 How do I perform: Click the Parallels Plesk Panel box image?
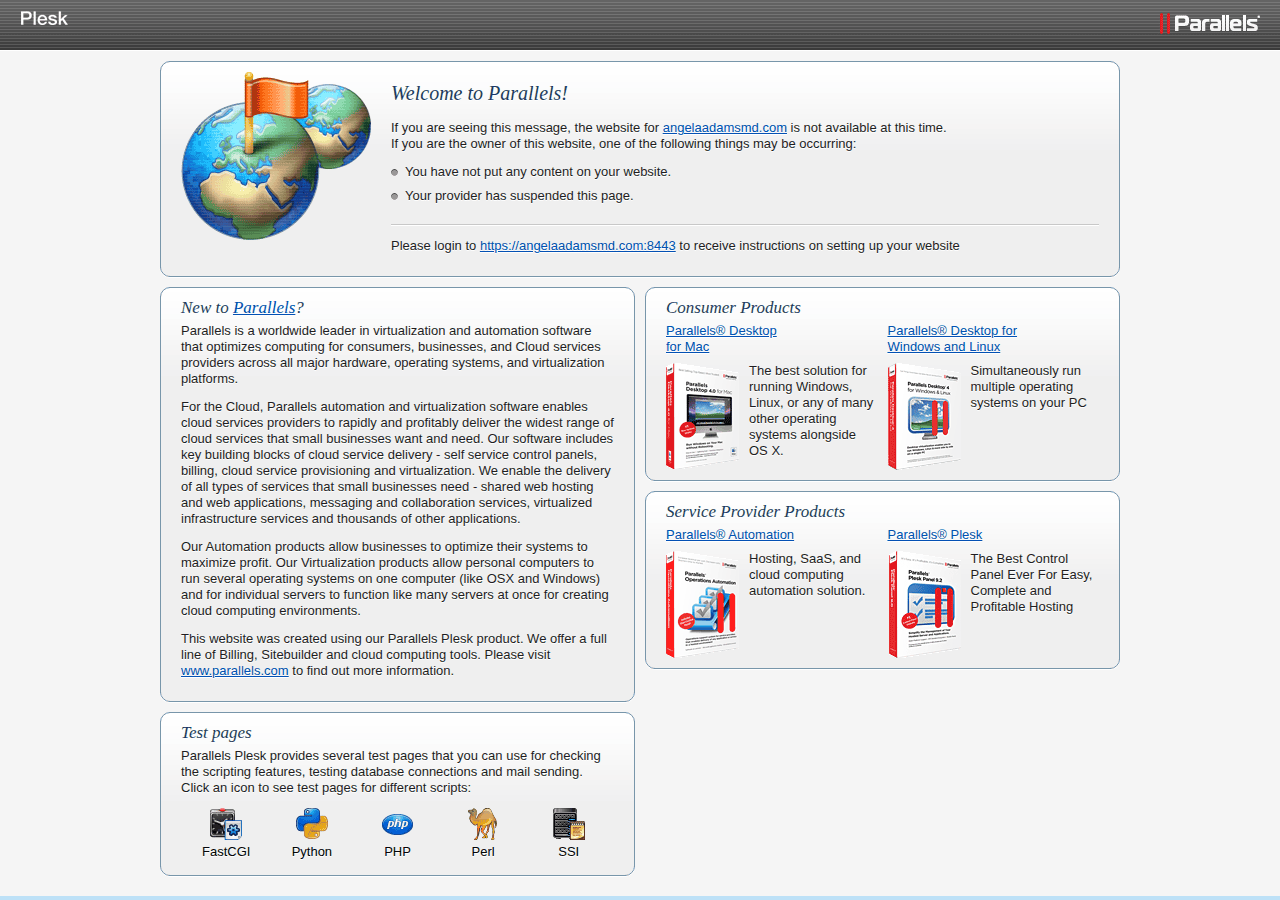(924, 604)
